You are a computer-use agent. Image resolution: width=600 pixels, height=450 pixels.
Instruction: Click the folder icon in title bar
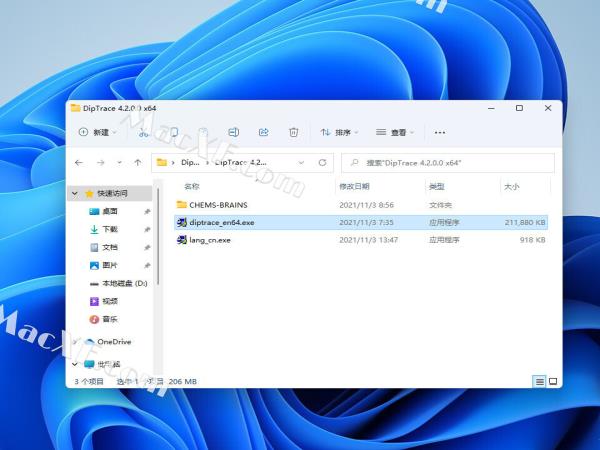[76, 108]
